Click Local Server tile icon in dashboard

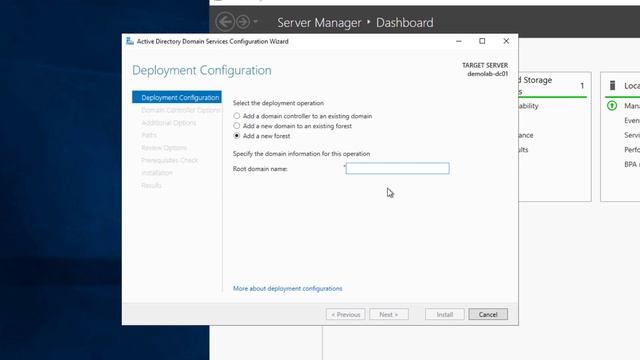(x=612, y=85)
